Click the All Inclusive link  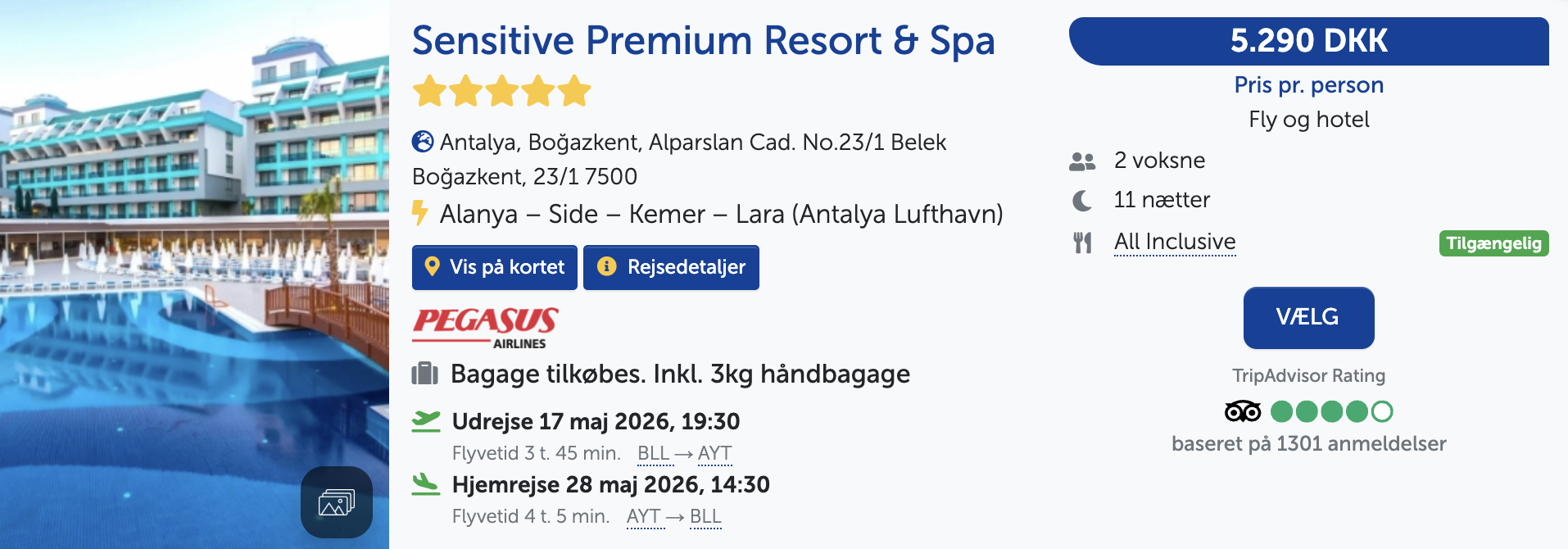pos(1175,242)
